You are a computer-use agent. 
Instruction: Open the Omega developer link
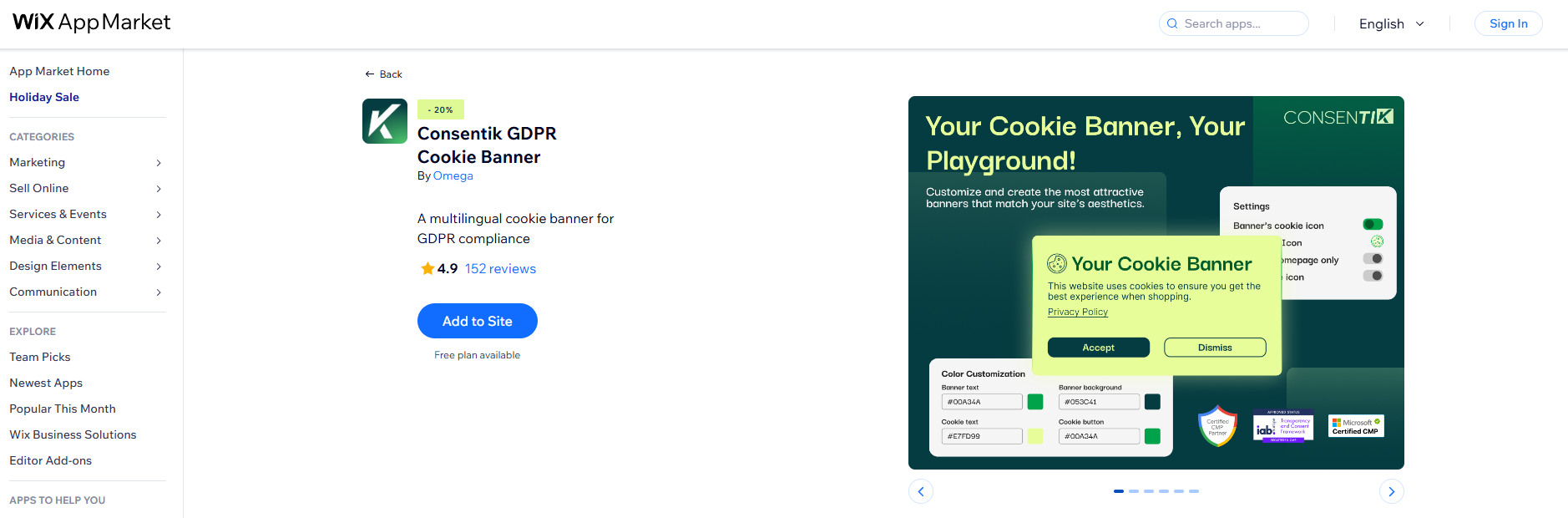click(x=453, y=175)
